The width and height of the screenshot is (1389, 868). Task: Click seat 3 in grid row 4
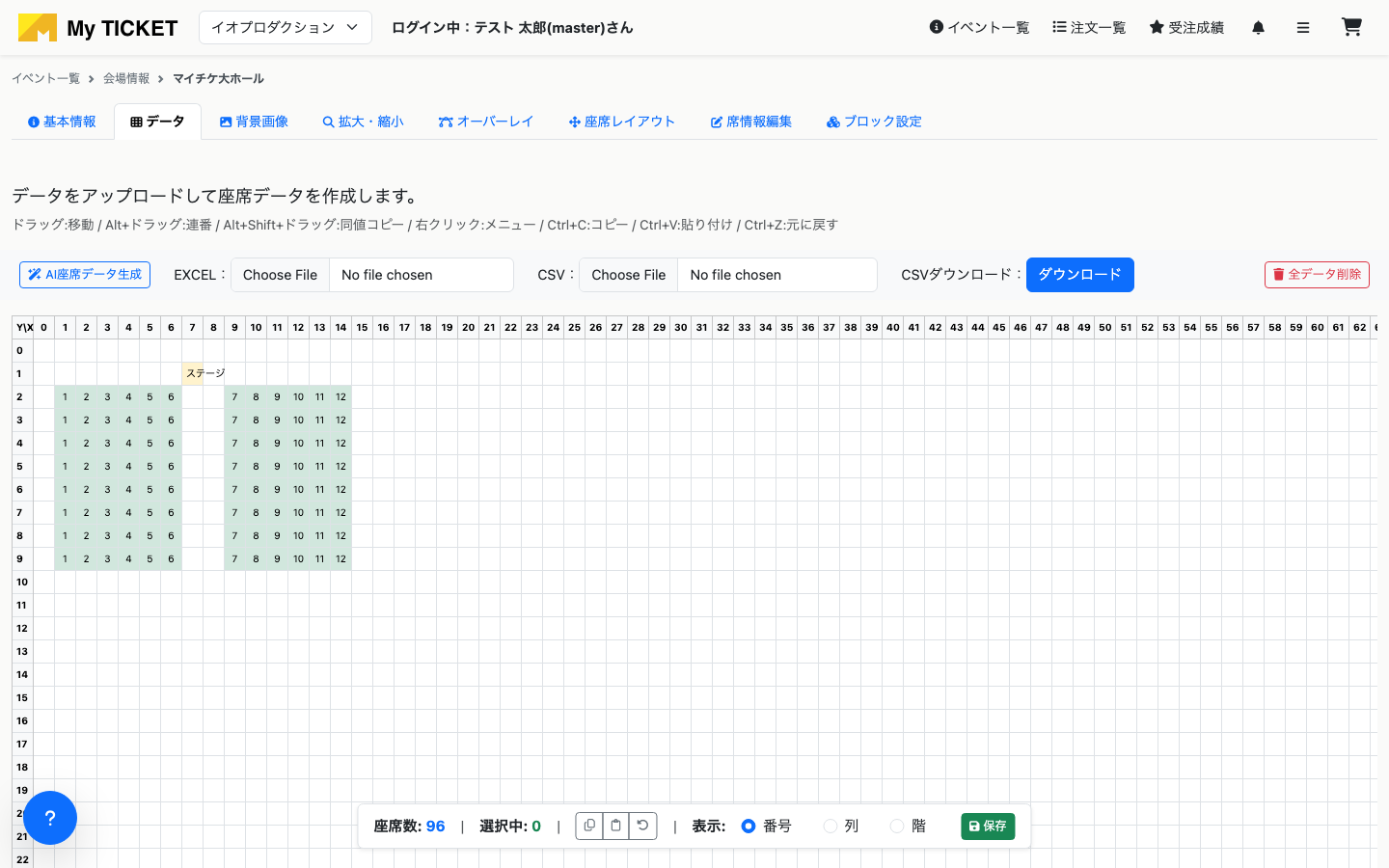(x=108, y=443)
